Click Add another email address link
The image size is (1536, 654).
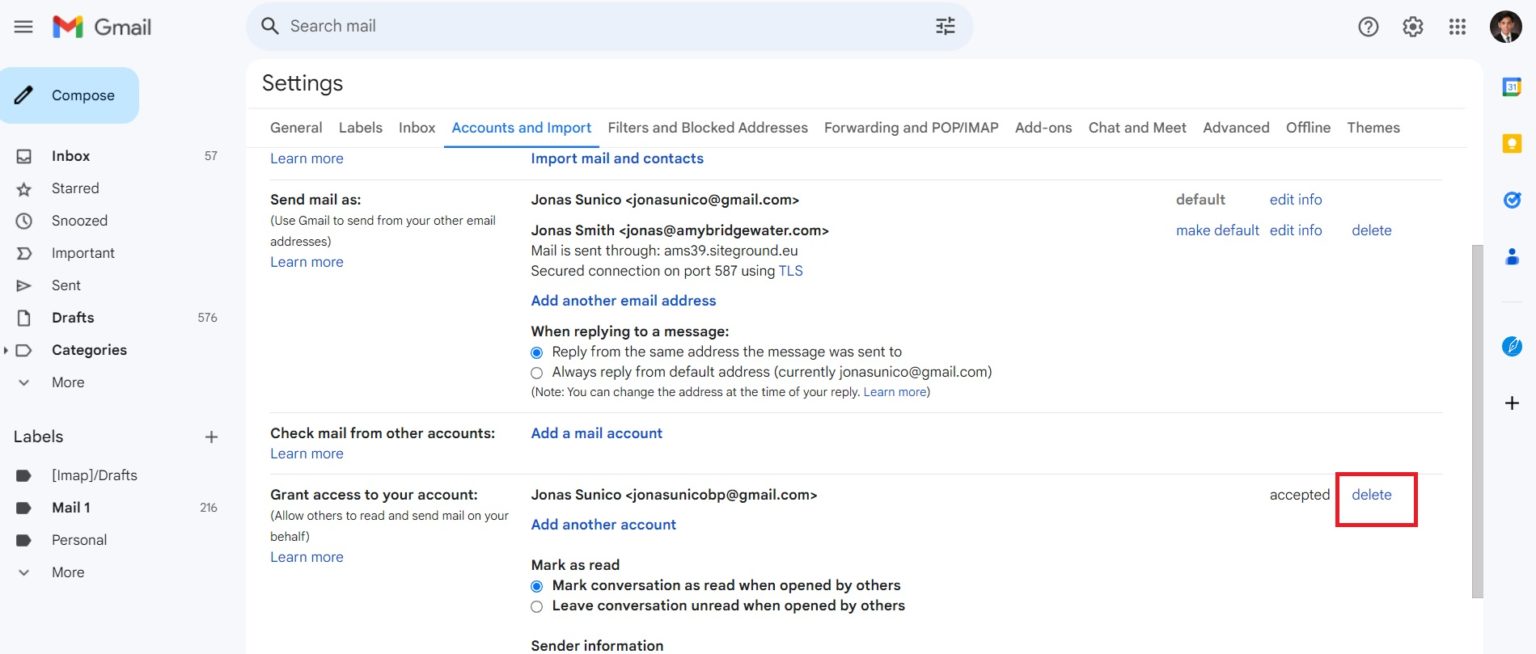[623, 300]
